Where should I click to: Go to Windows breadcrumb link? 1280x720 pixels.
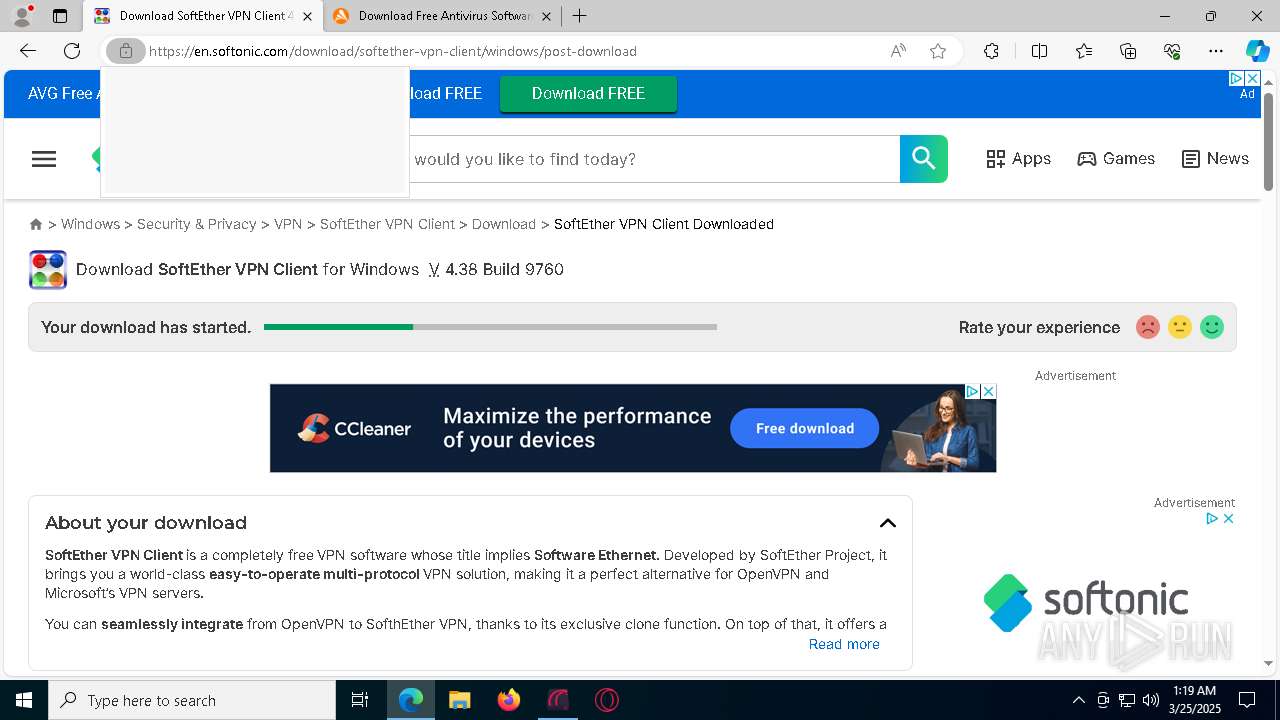coord(90,224)
